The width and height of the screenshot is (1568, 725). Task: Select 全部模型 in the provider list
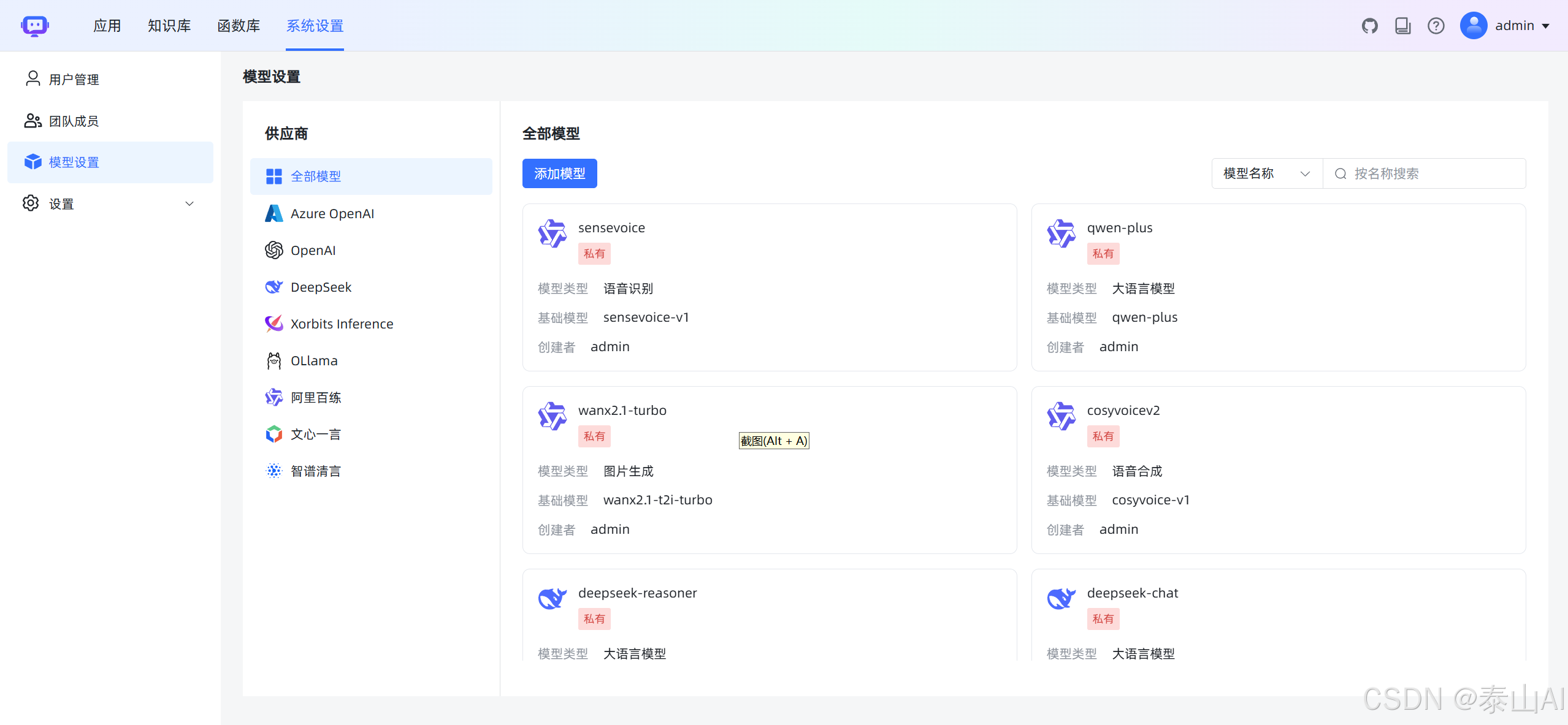click(x=315, y=176)
